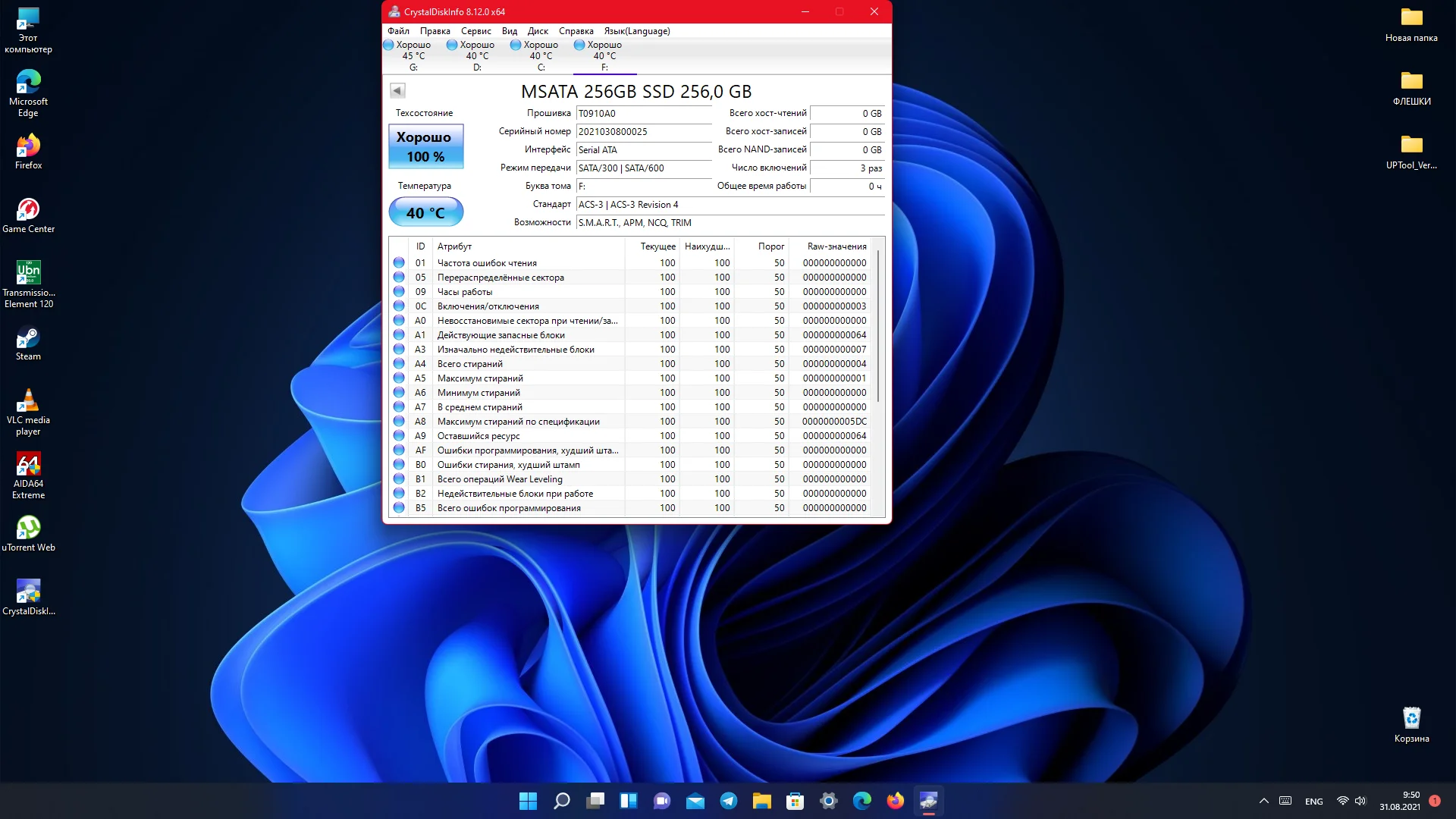The width and height of the screenshot is (1456, 819).
Task: Open the Язык(Language) menu
Action: pyautogui.click(x=636, y=31)
